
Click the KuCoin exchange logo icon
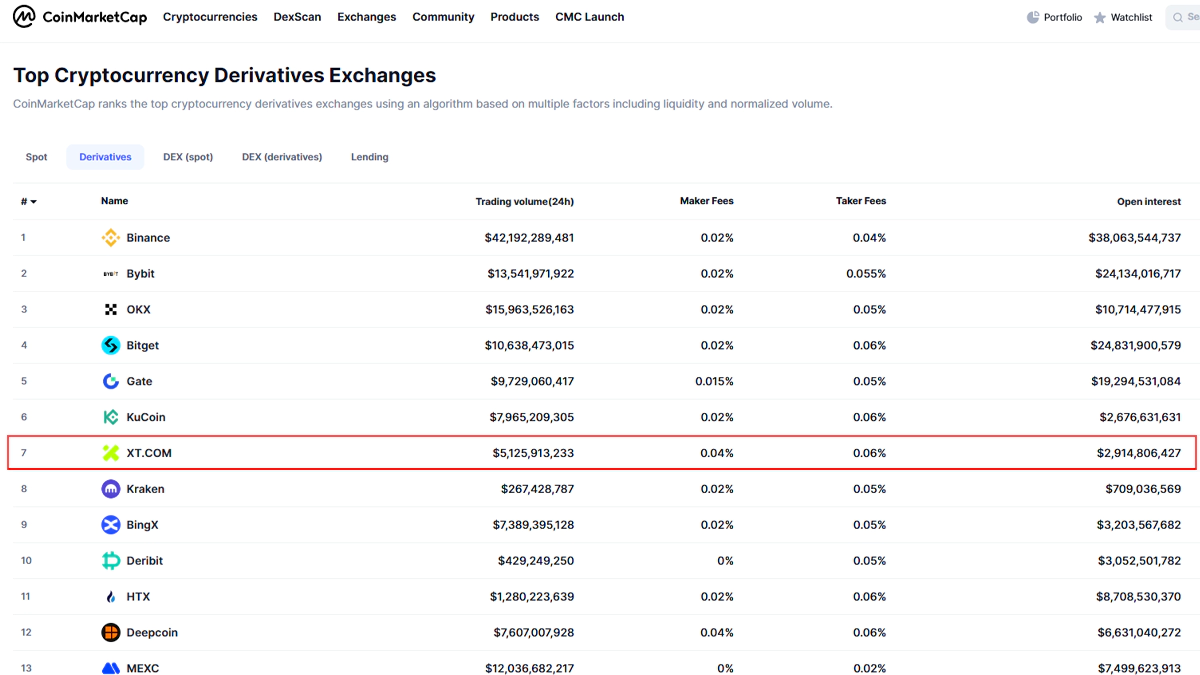(x=111, y=418)
